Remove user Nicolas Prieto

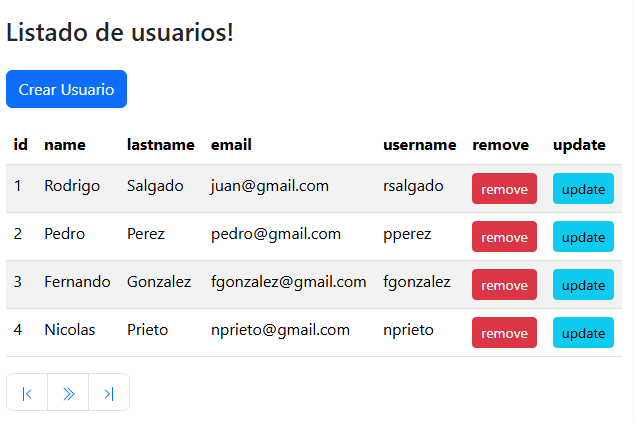[x=504, y=333]
